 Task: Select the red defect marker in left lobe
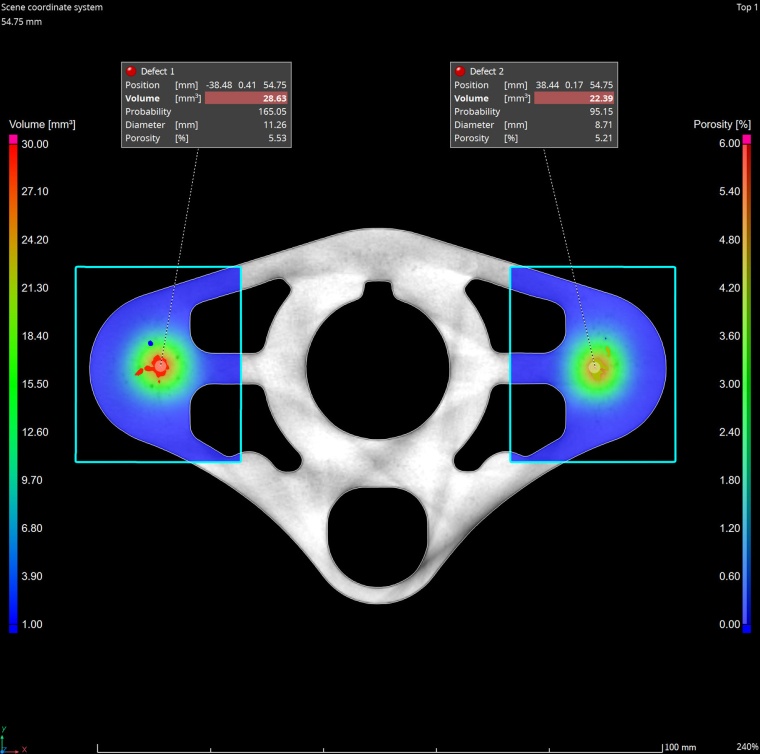tap(160, 367)
